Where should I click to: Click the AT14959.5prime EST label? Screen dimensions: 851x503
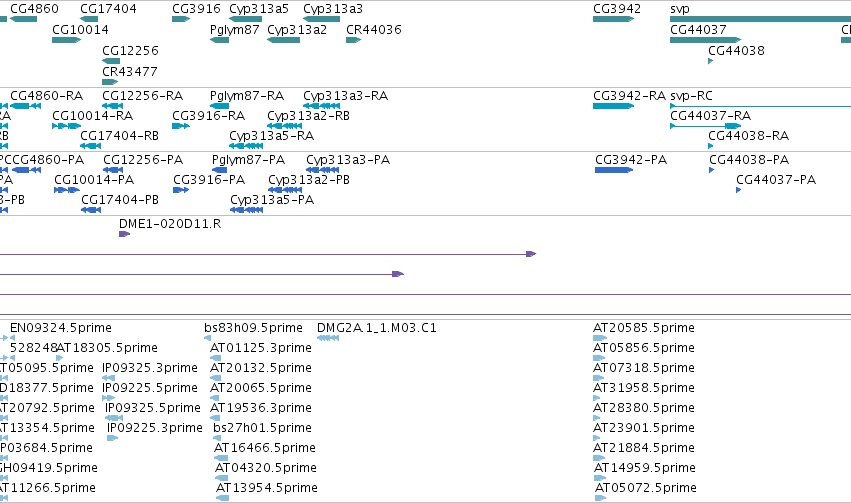click(x=645, y=469)
